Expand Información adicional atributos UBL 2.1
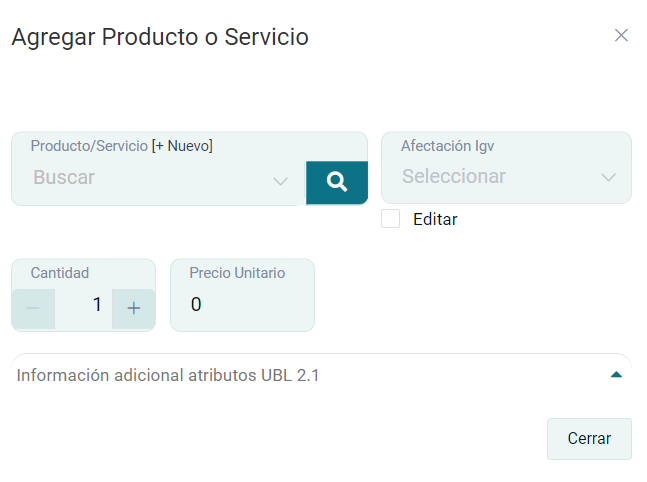Screen dimensions: 647x482 coord(168,376)
